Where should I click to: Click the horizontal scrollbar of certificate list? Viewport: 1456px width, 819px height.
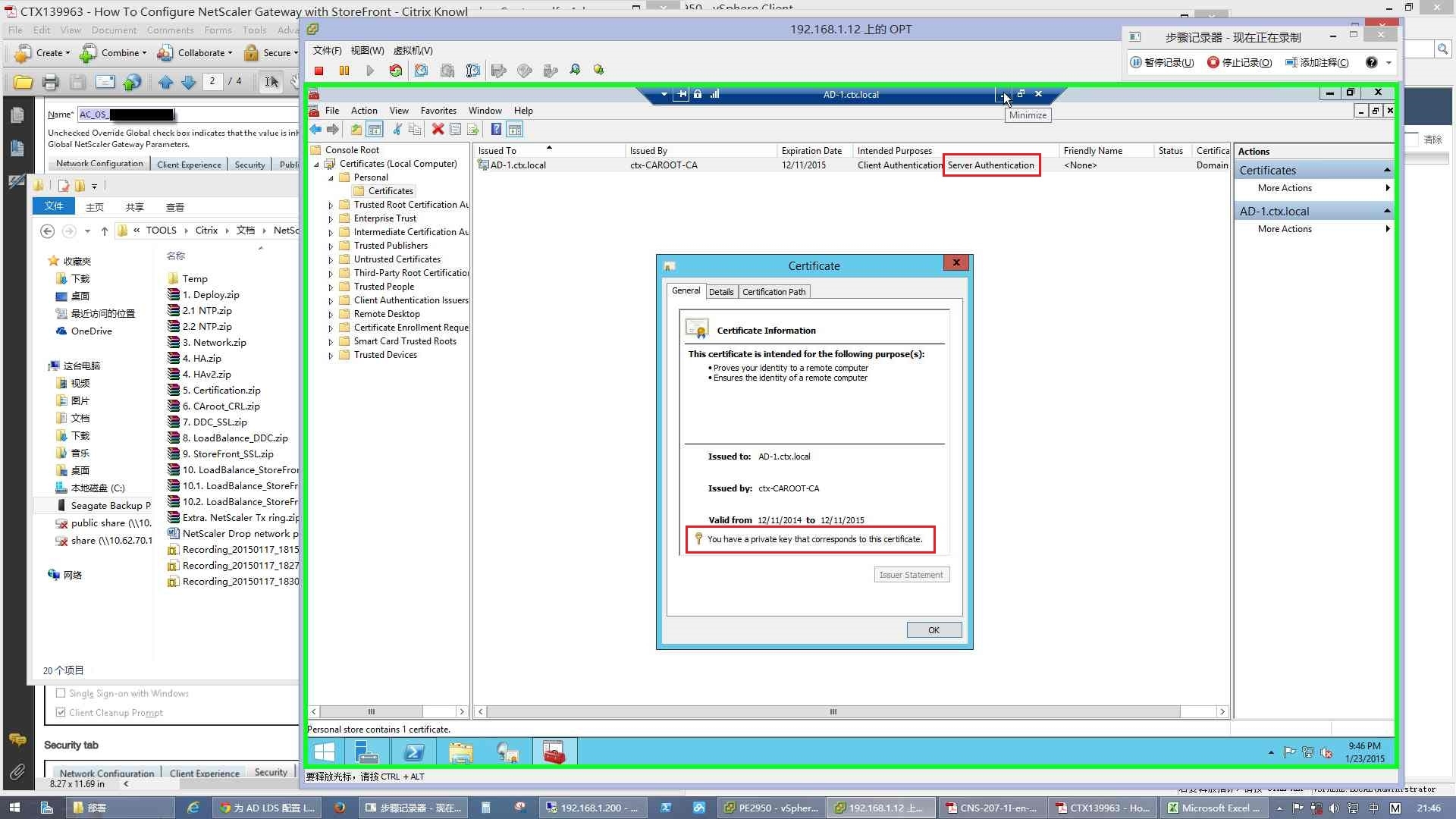pyautogui.click(x=833, y=712)
